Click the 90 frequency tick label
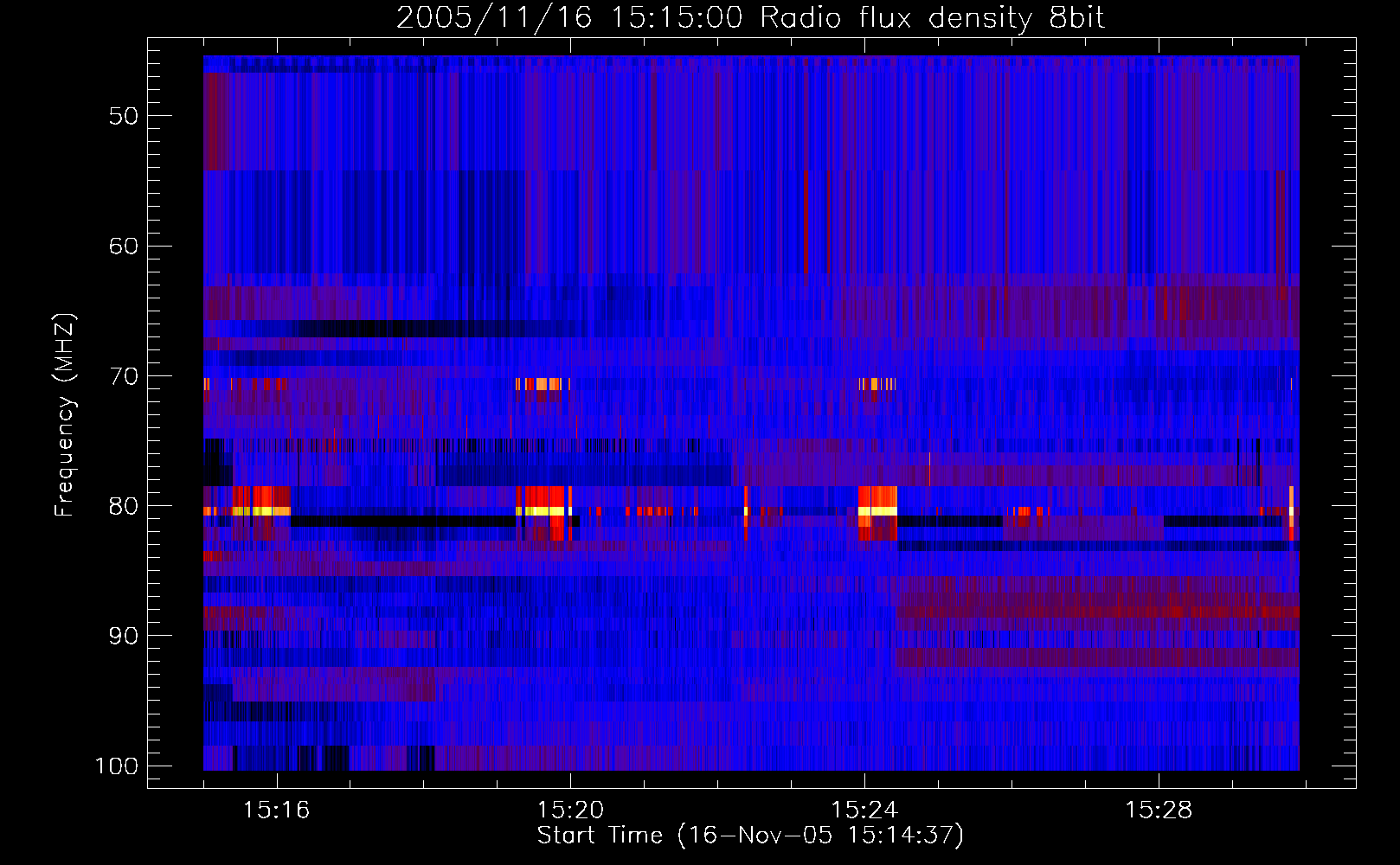1400x865 pixels. [124, 636]
